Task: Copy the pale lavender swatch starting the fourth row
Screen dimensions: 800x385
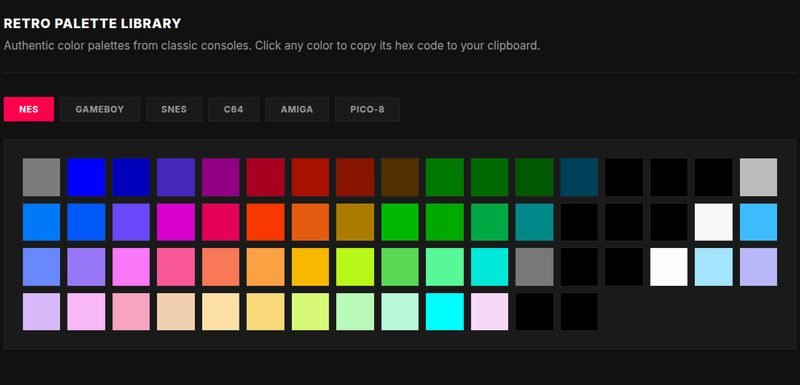Action: point(41,312)
